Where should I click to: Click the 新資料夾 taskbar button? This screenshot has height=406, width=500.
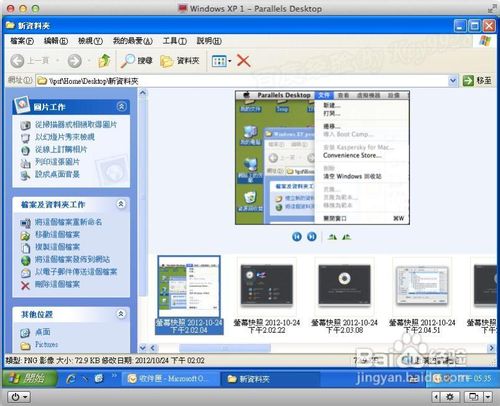pyautogui.click(x=270, y=379)
